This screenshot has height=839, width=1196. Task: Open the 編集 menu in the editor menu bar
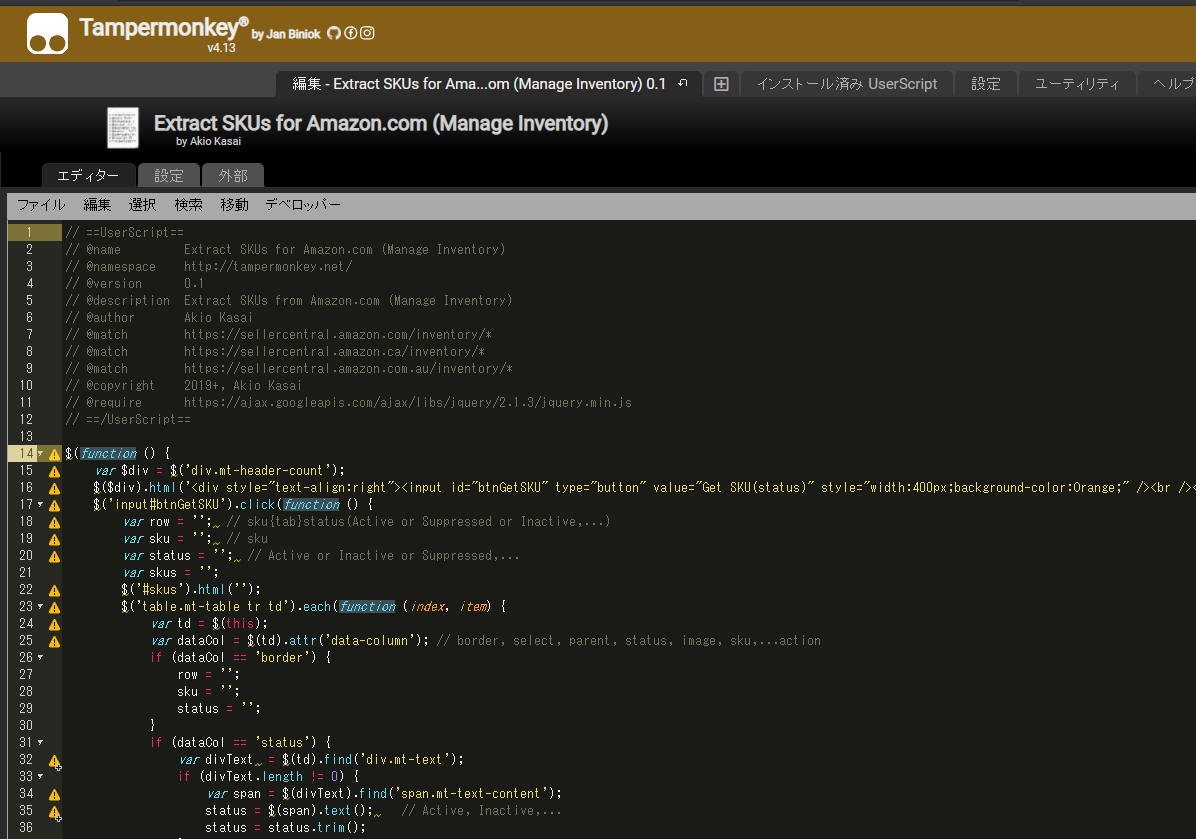pos(97,204)
